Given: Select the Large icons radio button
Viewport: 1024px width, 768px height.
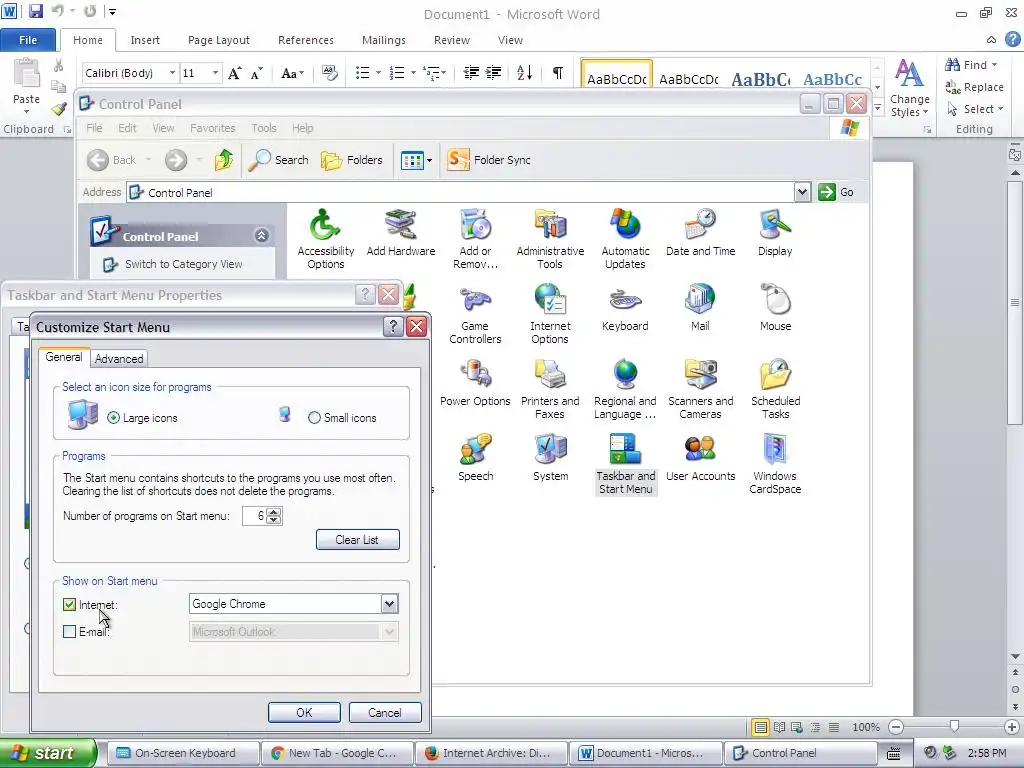Looking at the screenshot, I should (x=114, y=418).
